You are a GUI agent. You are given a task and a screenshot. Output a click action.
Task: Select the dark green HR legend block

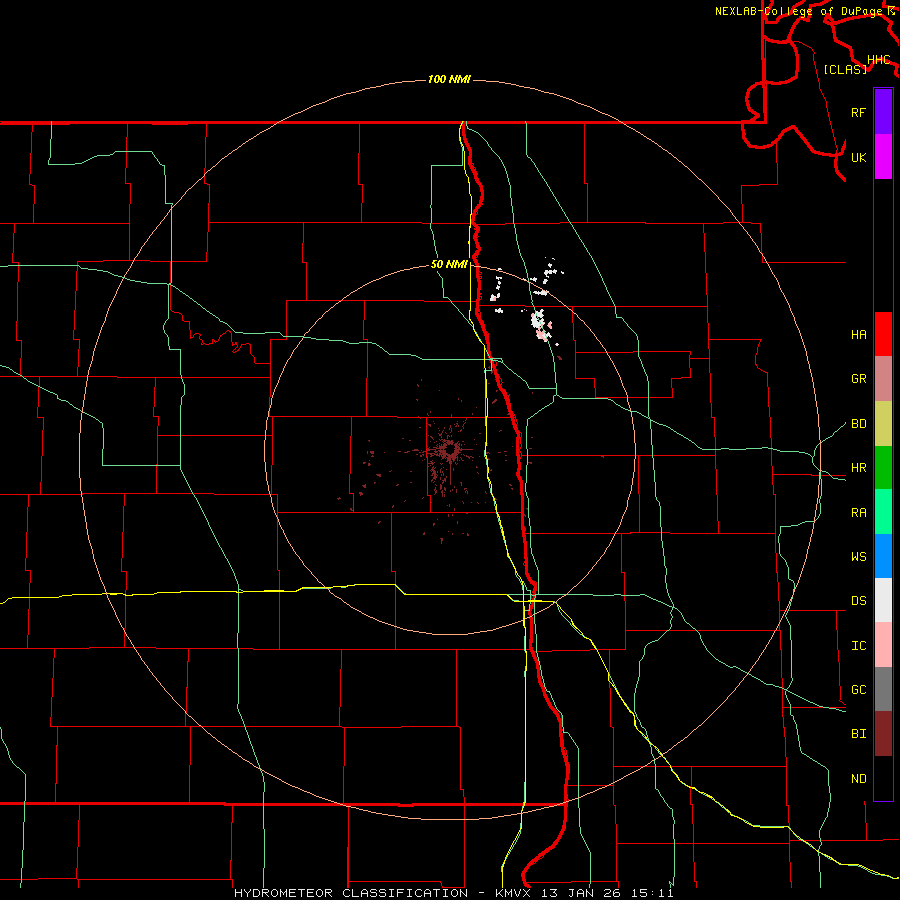883,468
